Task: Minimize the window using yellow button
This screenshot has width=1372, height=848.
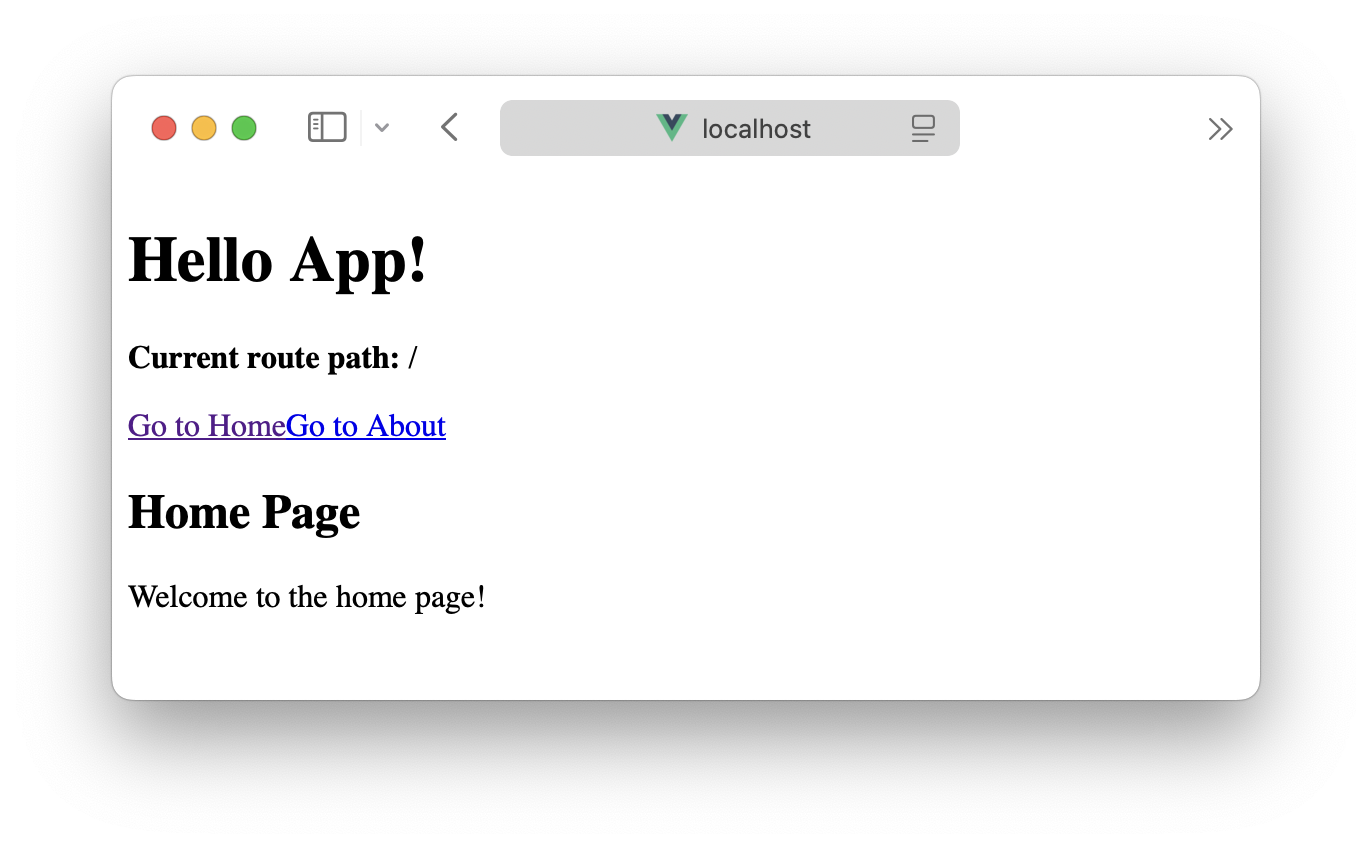Action: pyautogui.click(x=204, y=128)
